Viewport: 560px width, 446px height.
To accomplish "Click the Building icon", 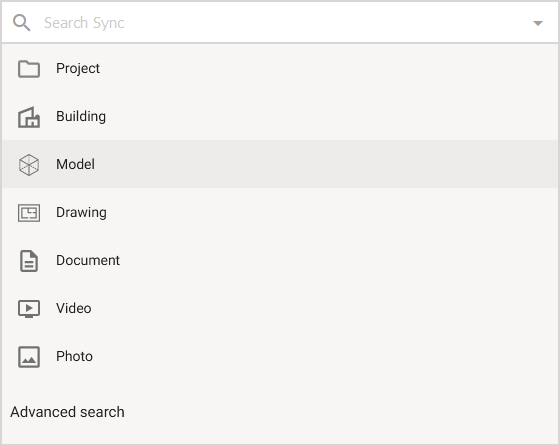I will 29,117.
